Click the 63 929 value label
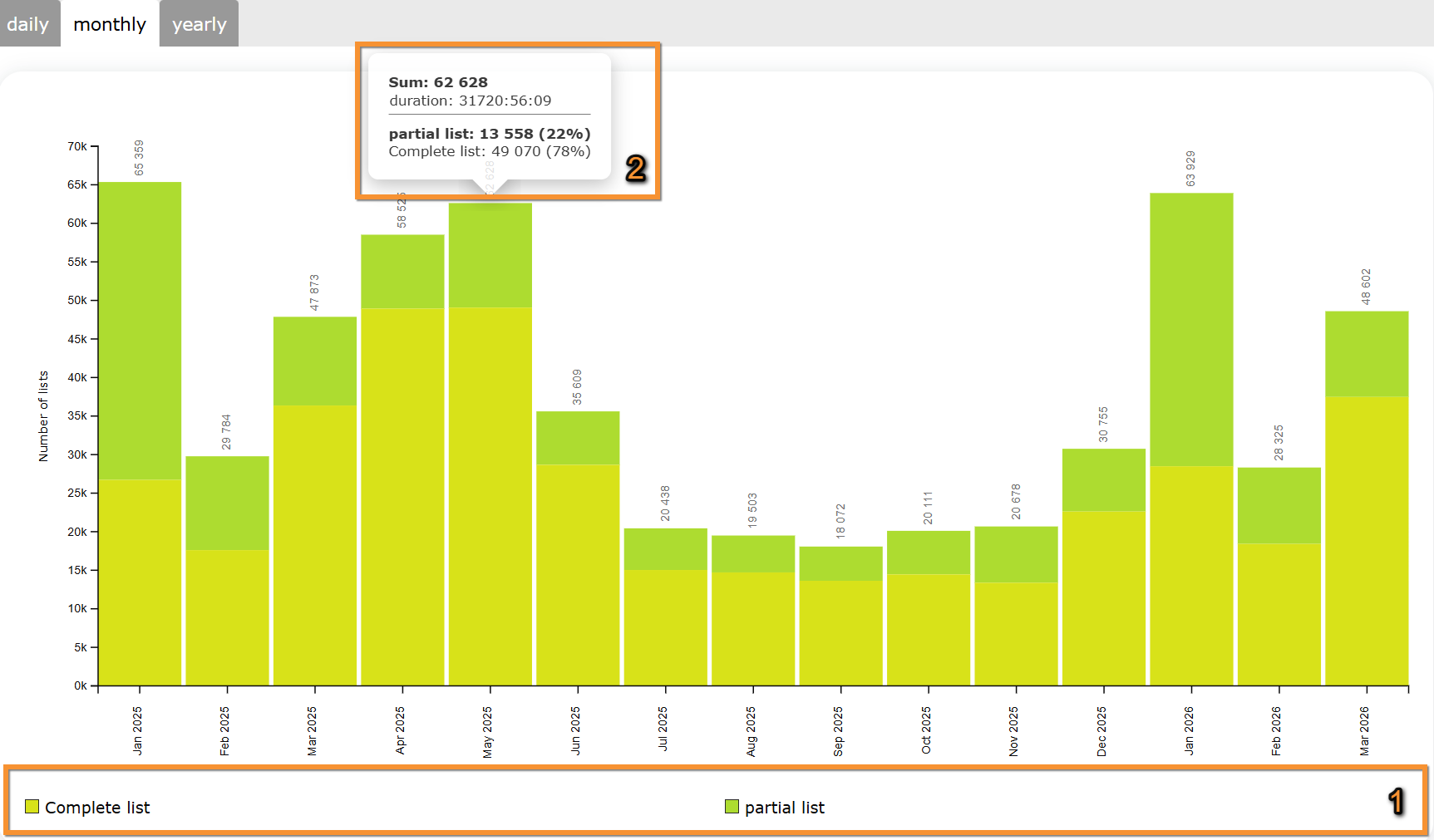1434x840 pixels. tap(1190, 169)
